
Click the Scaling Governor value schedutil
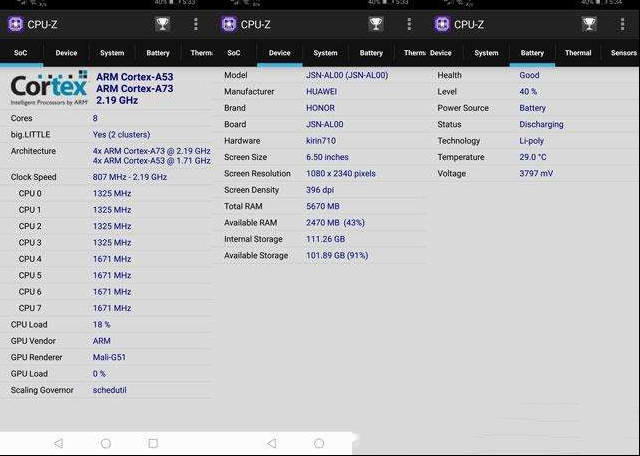[x=109, y=390]
